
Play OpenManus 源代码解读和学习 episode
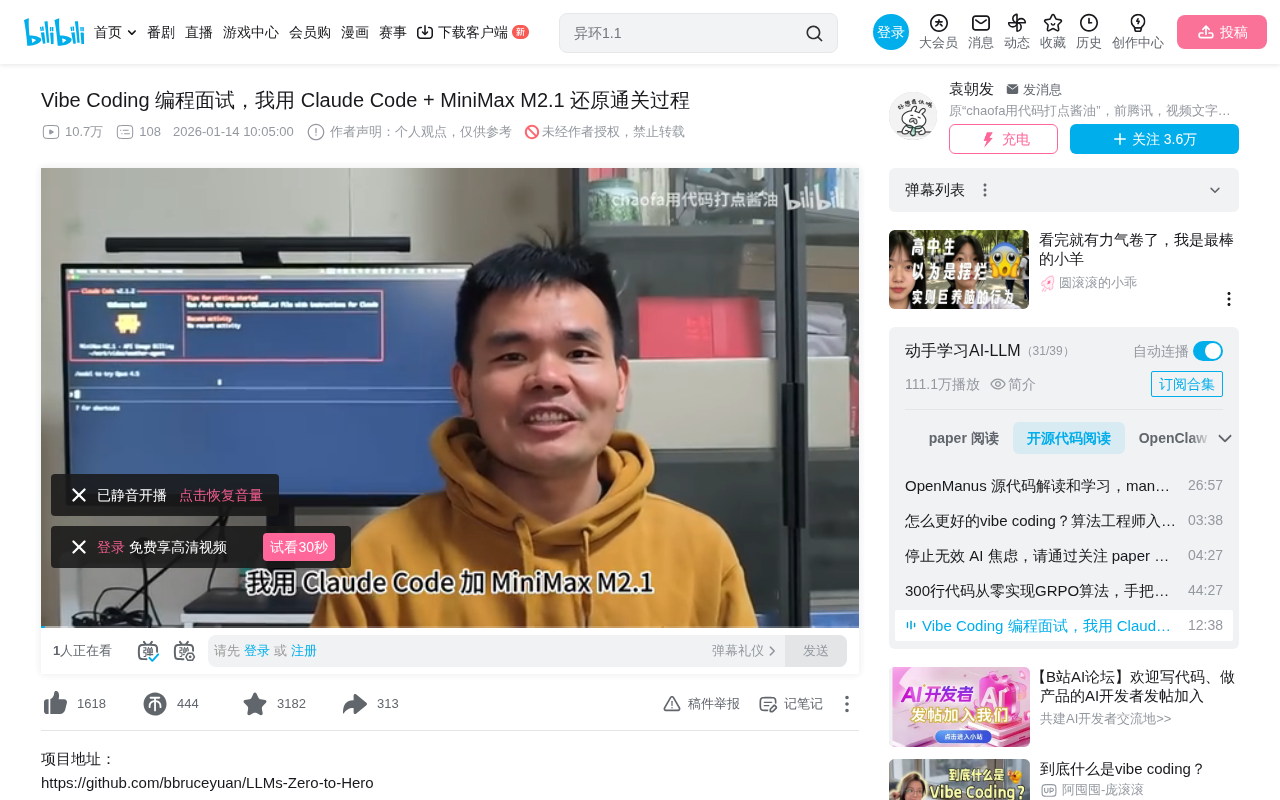click(1064, 485)
